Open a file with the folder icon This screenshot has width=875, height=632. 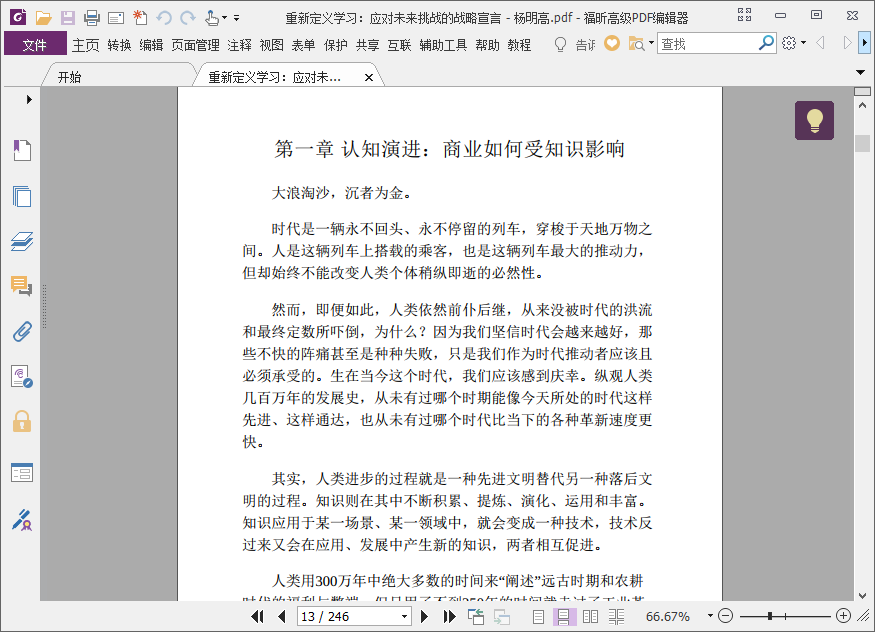(x=44, y=18)
